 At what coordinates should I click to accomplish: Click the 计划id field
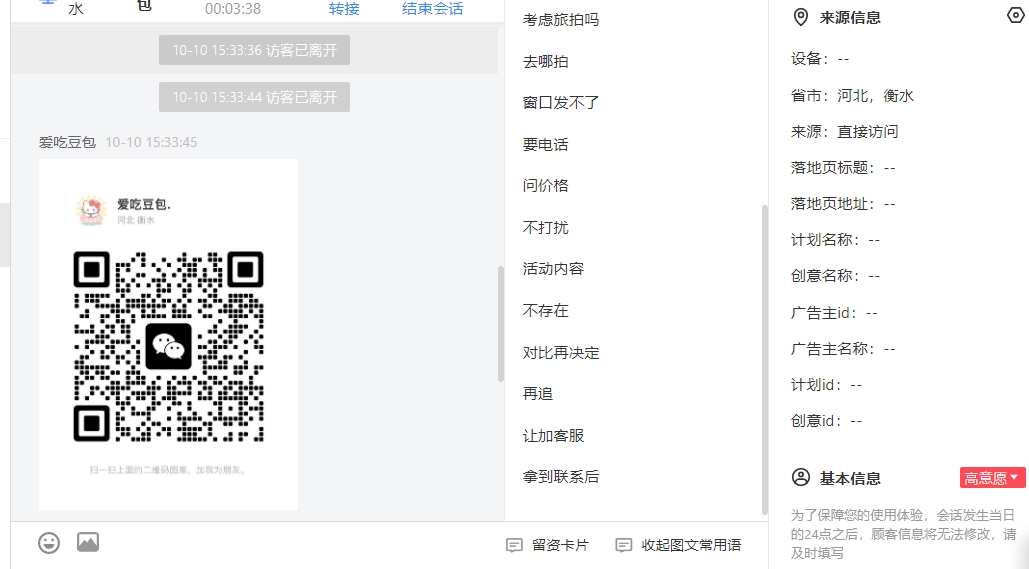coord(826,385)
